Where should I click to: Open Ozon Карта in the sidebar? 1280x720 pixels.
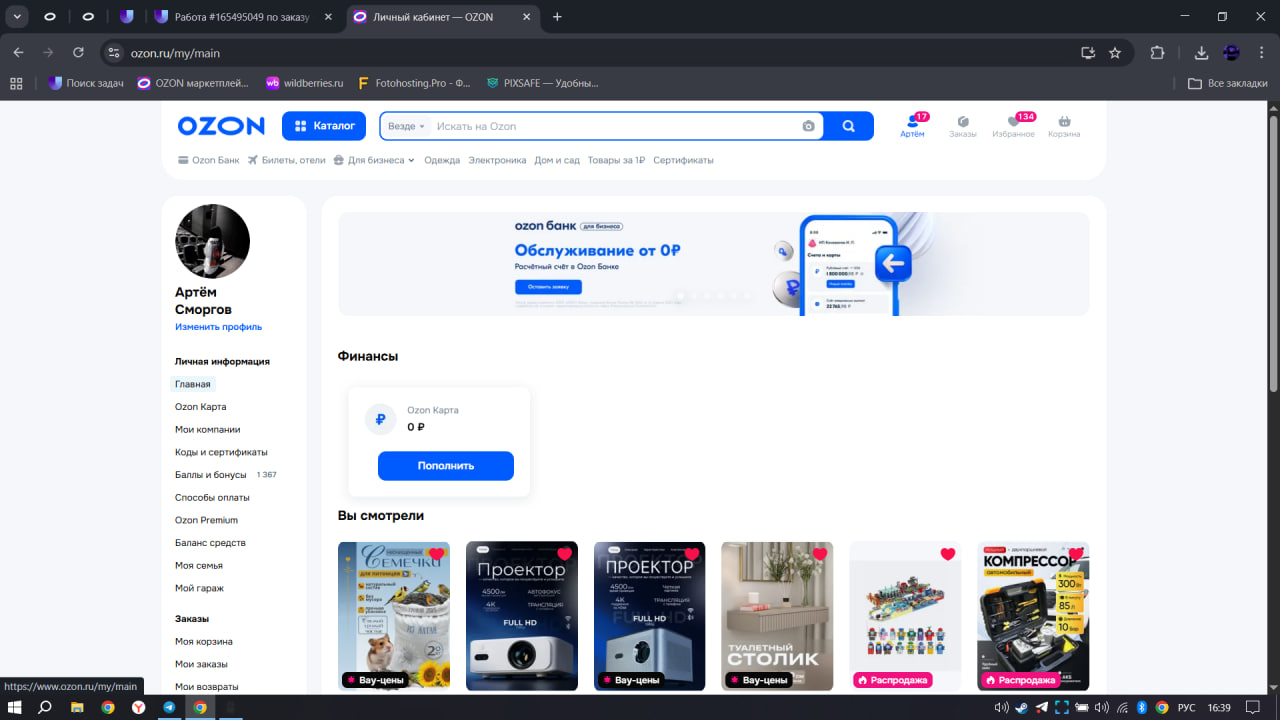point(200,407)
